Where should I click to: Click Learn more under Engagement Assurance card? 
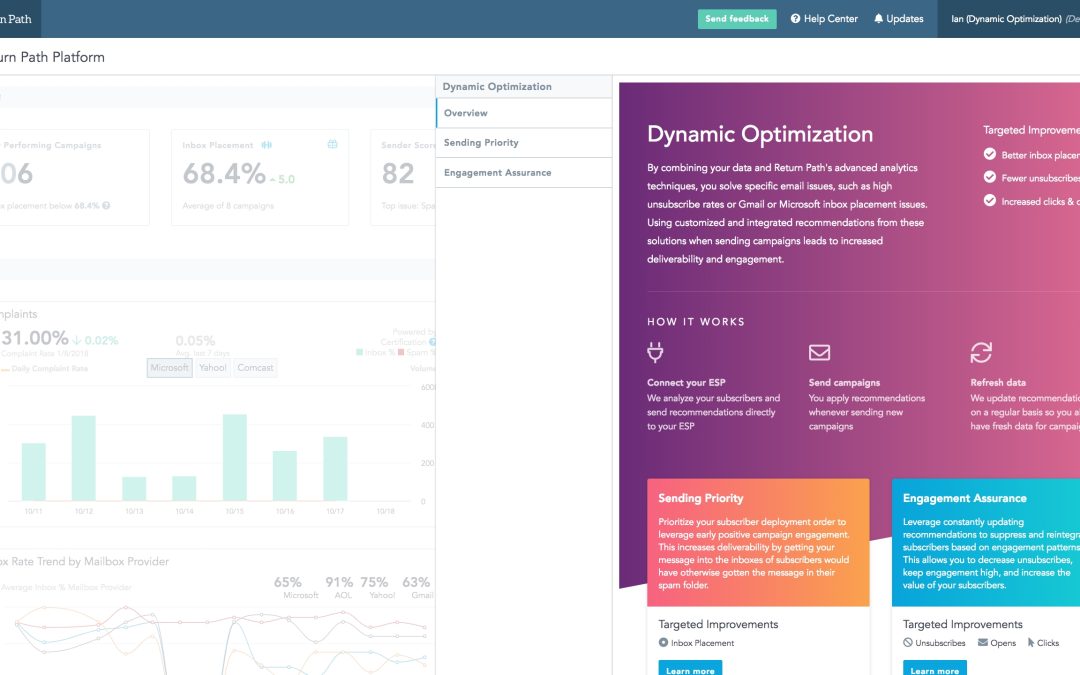click(935, 669)
